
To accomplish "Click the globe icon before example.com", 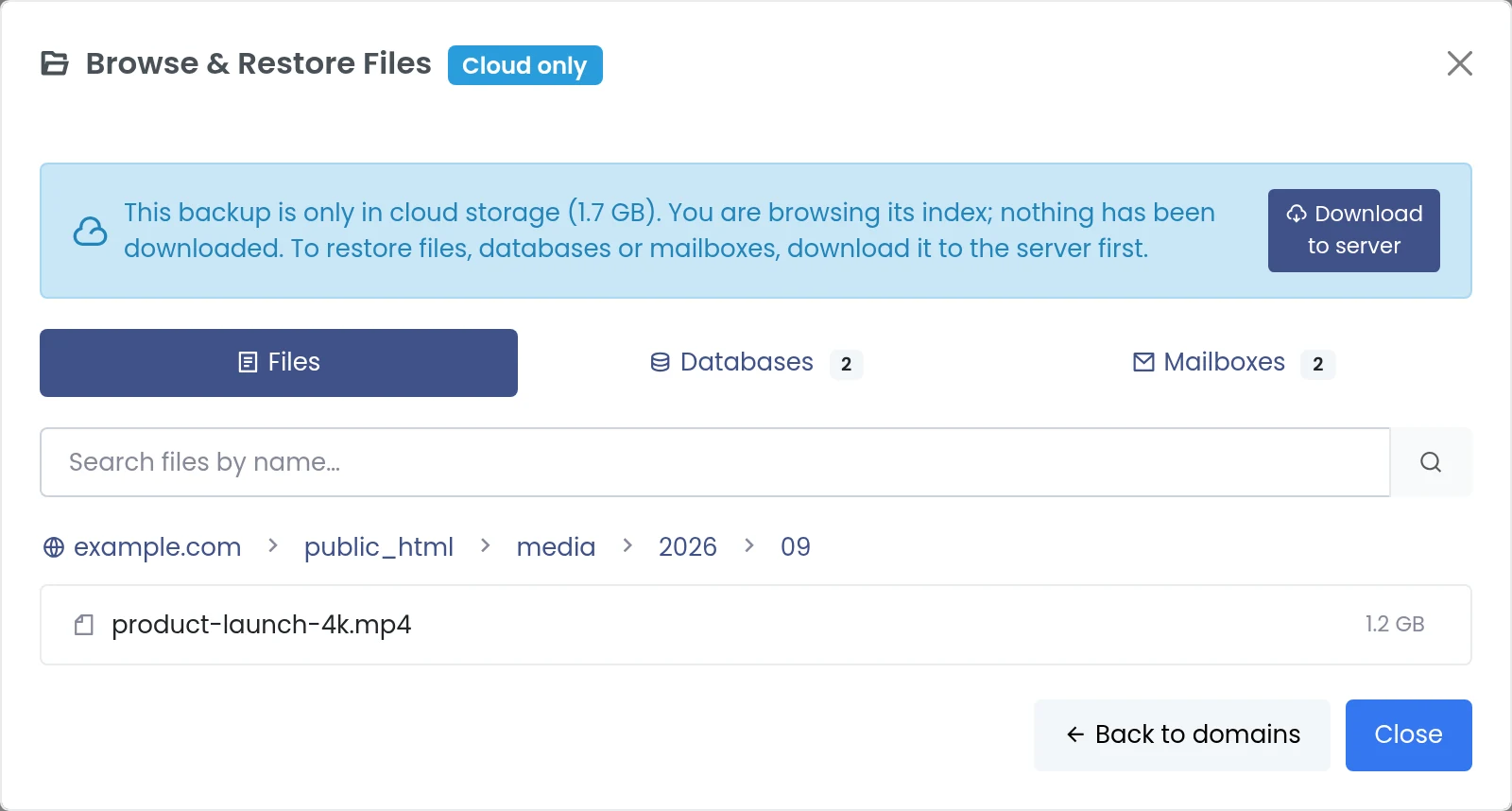I will pos(54,547).
